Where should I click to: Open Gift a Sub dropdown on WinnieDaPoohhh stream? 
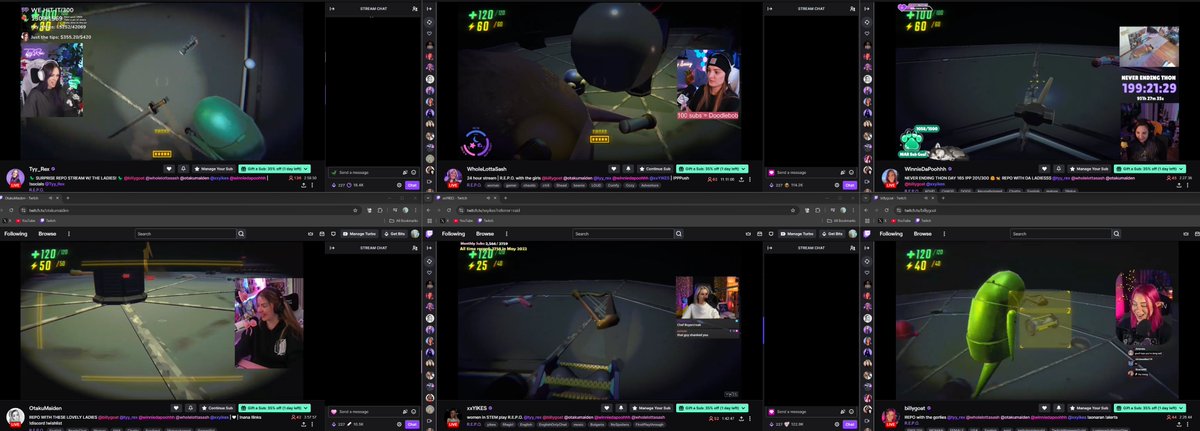1149,169
